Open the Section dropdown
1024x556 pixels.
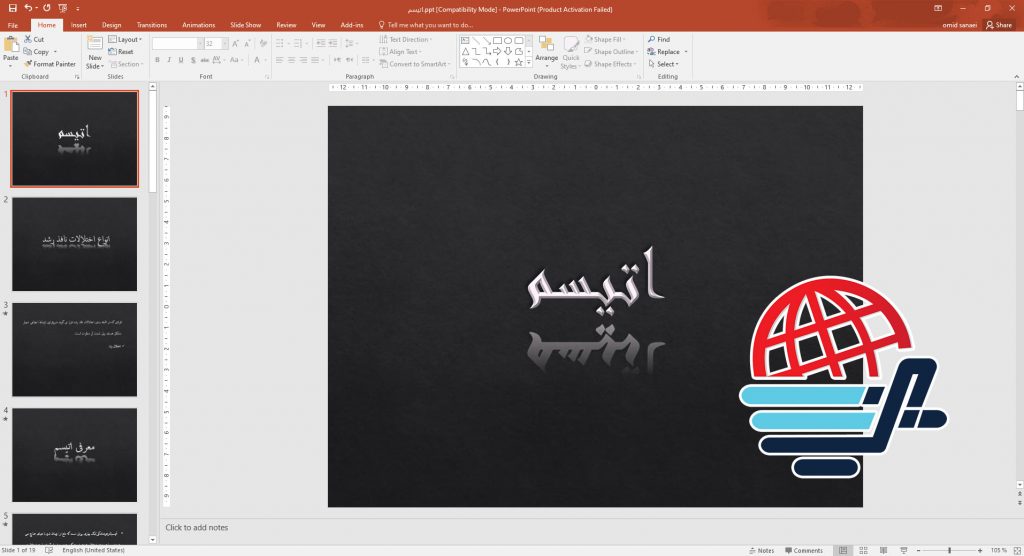[x=126, y=64]
